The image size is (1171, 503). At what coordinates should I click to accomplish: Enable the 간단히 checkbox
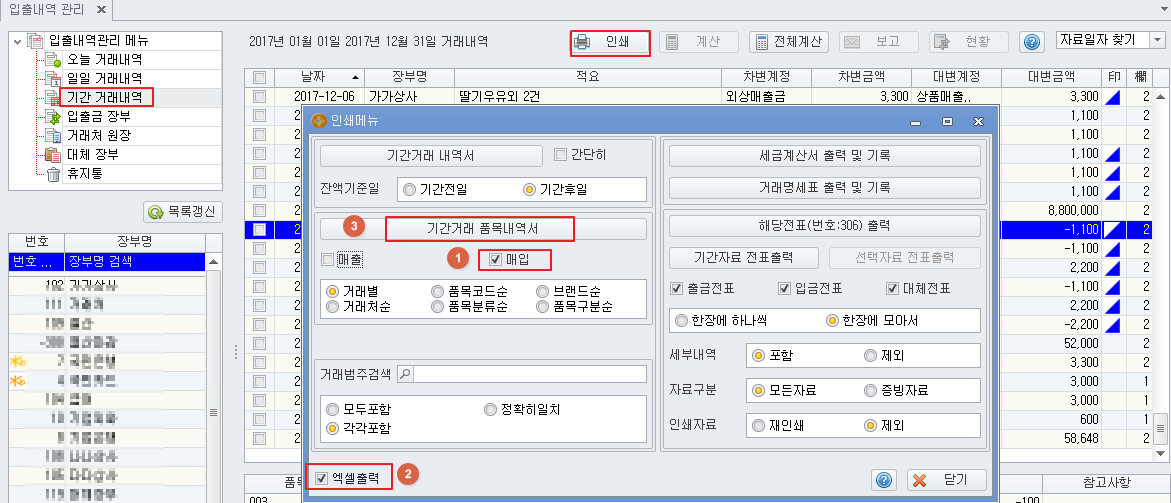[560, 155]
